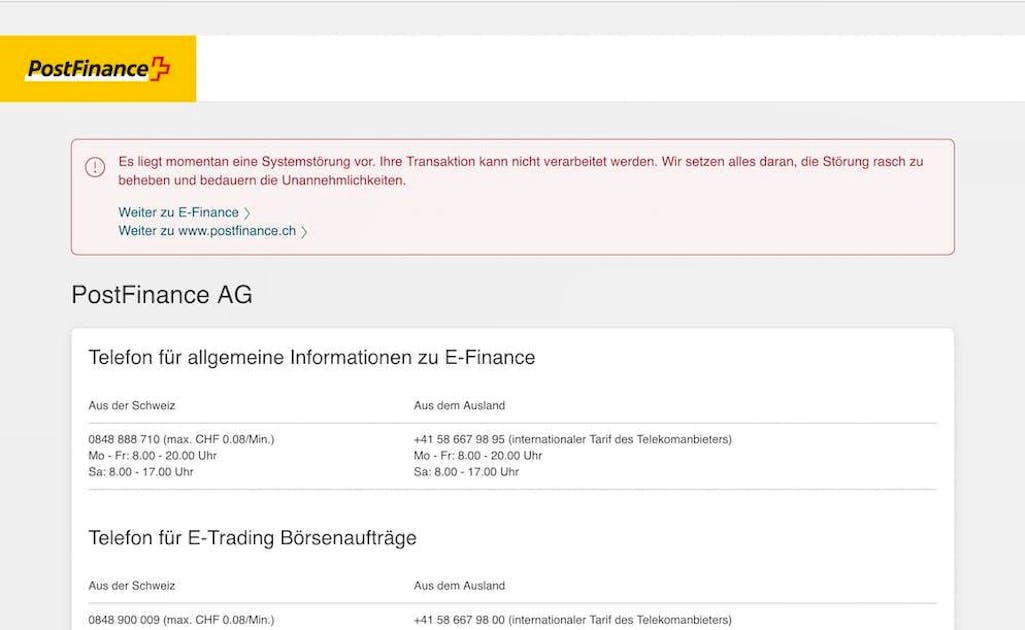
Task: Open the Weiter zu www.postfinance.ch link
Action: tap(206, 230)
